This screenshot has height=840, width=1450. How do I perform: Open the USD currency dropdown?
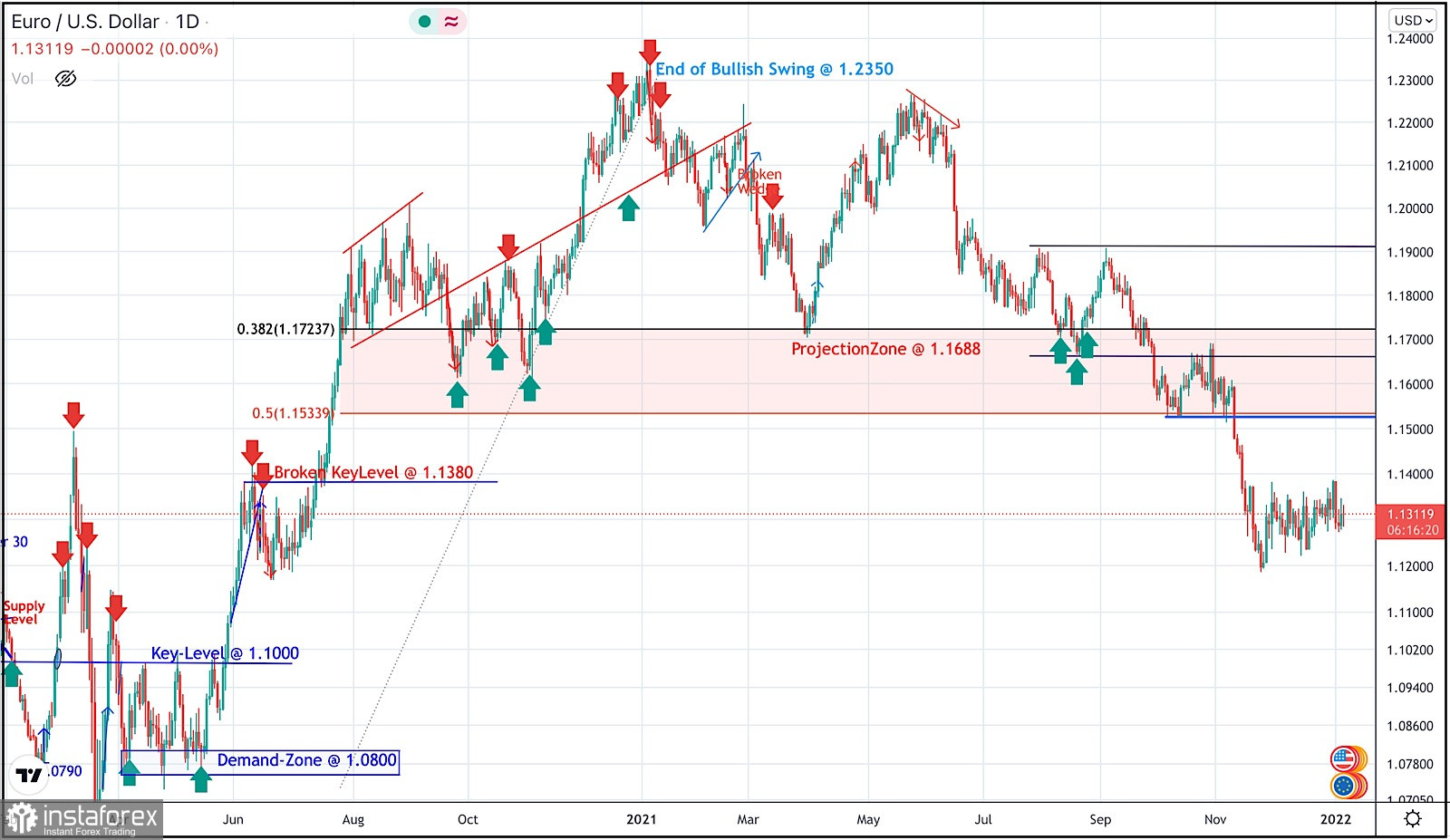point(1413,20)
